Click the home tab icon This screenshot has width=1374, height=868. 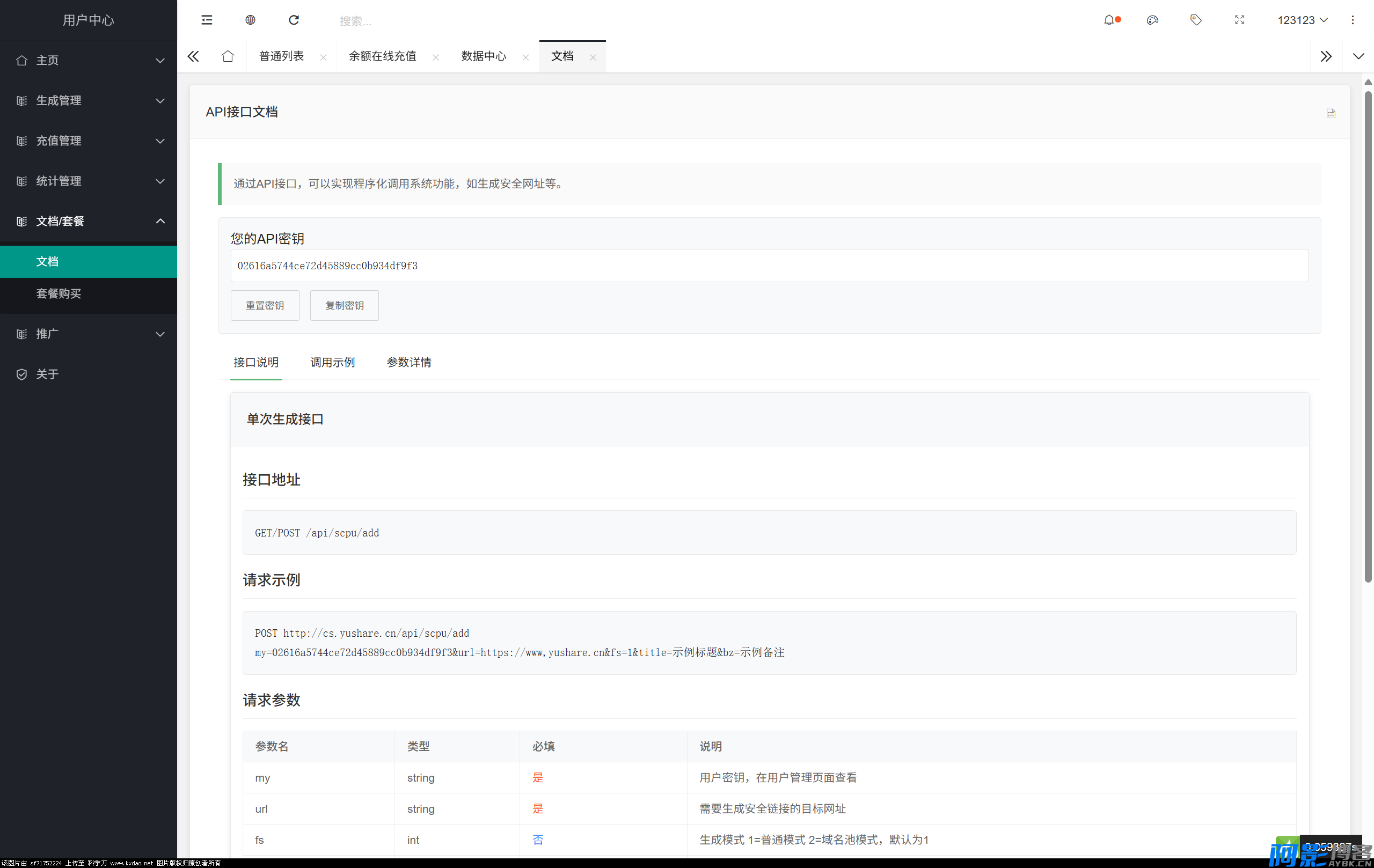(x=228, y=56)
